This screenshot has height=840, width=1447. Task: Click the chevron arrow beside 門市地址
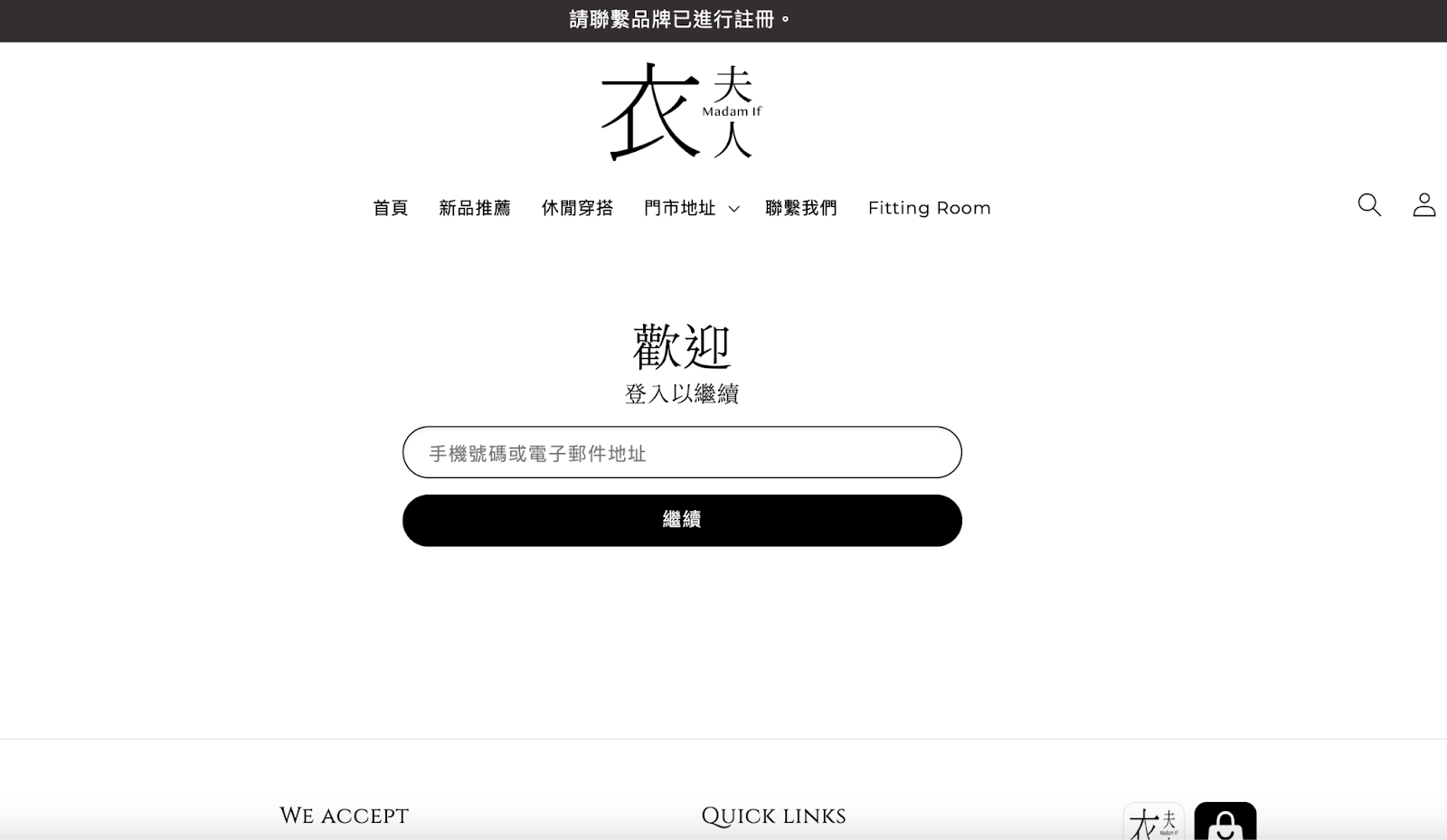click(x=734, y=209)
